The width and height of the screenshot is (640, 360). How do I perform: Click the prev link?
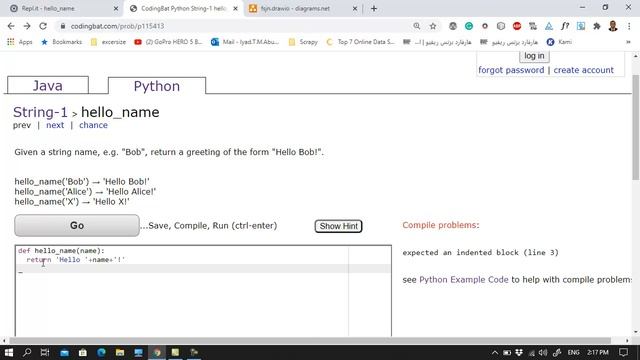pyautogui.click(x=22, y=125)
